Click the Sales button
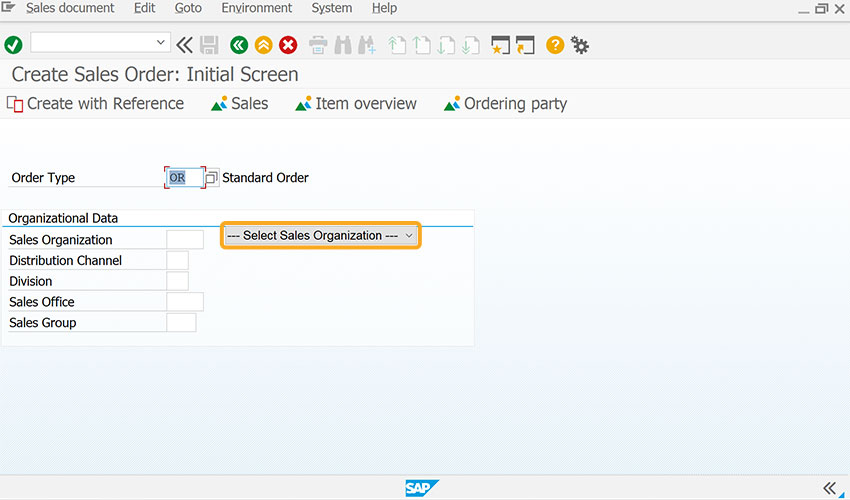The width and height of the screenshot is (850, 500). (240, 104)
